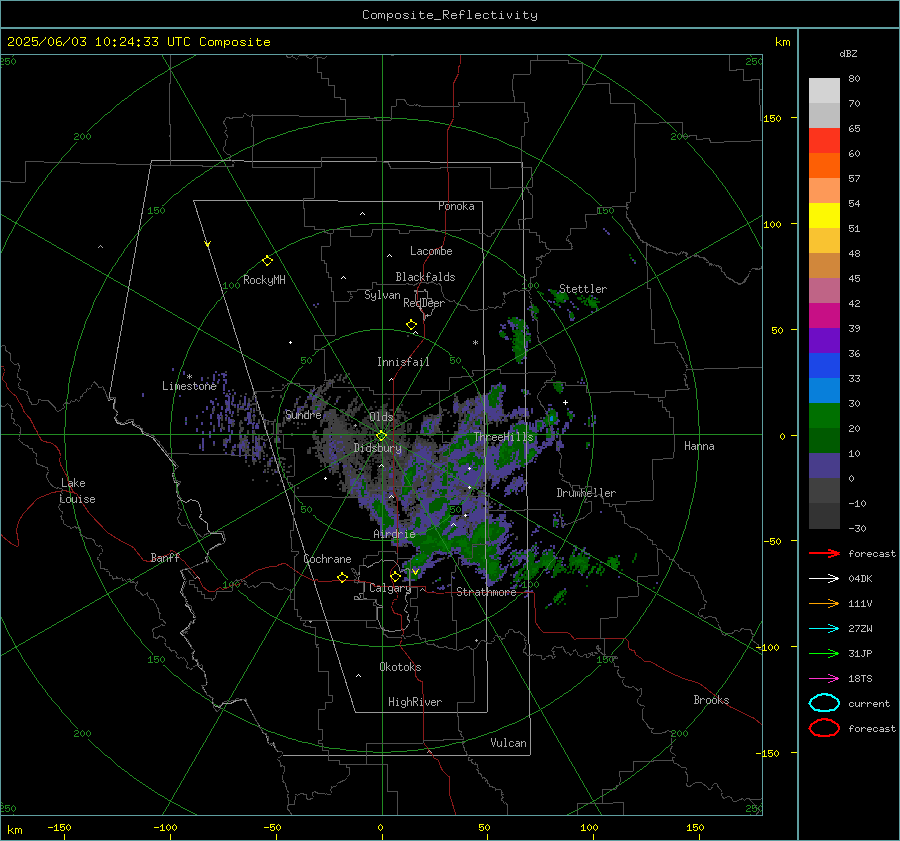
Task: Select the 04DK legend label
Action: (x=860, y=579)
